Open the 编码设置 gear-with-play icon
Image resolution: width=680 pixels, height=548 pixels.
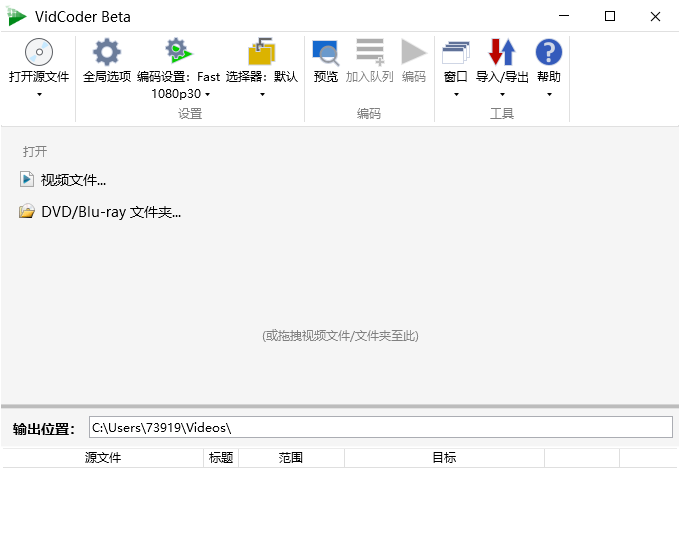point(178,51)
